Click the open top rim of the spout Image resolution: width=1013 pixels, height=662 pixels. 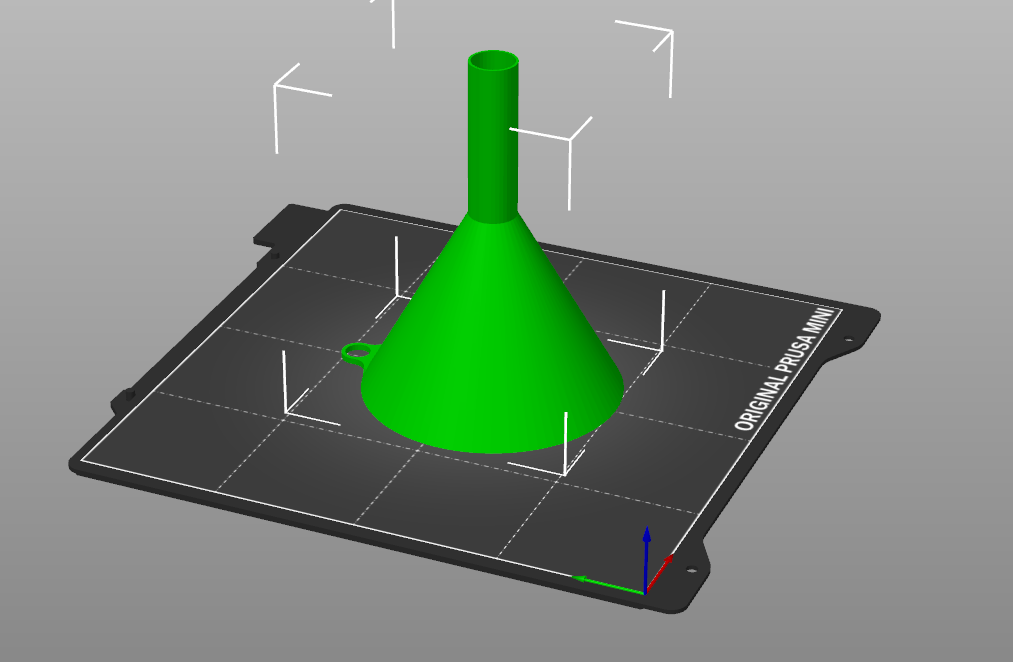click(x=493, y=61)
